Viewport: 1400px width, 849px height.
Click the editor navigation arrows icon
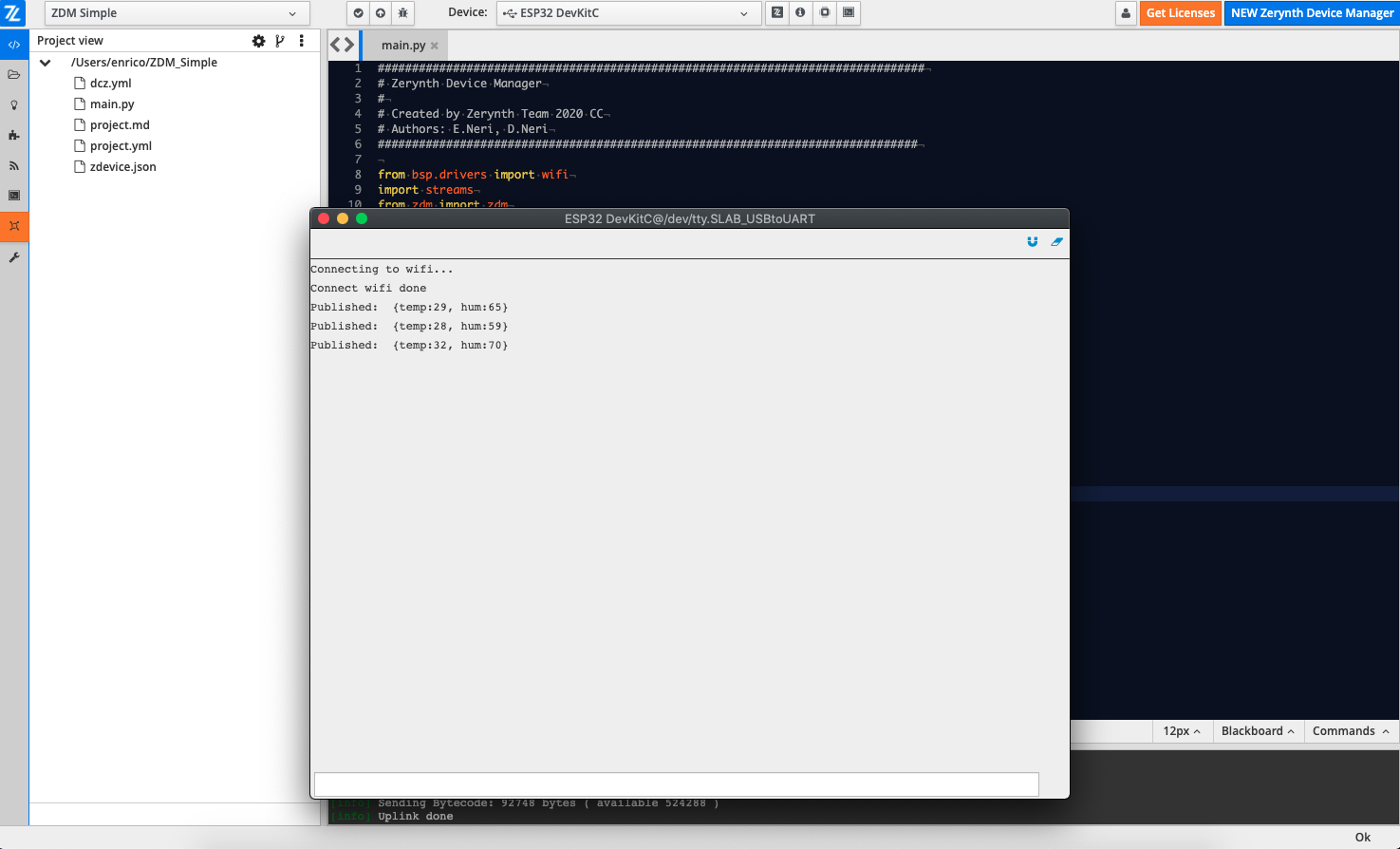point(343,45)
